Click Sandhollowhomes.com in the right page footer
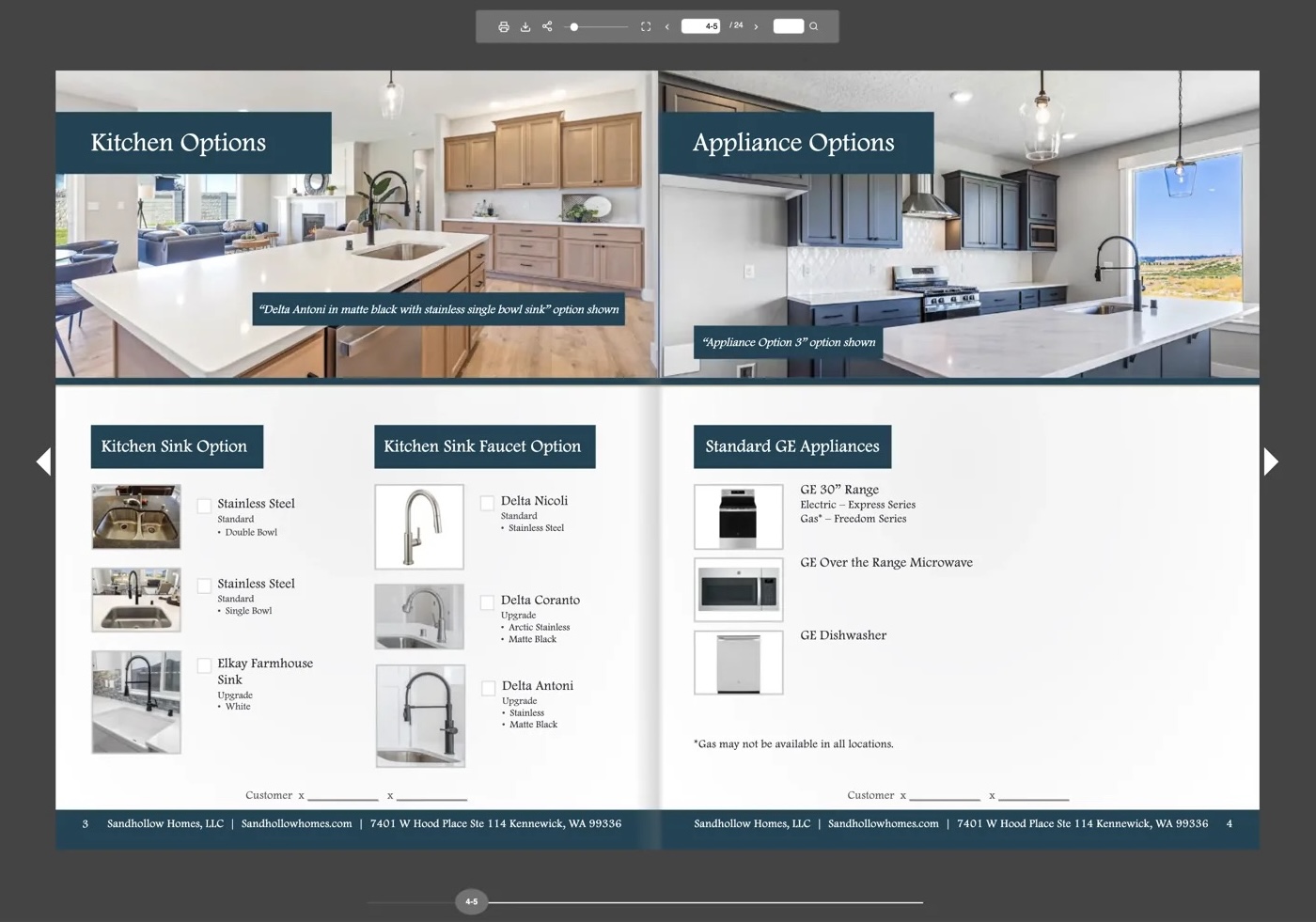 [x=884, y=823]
